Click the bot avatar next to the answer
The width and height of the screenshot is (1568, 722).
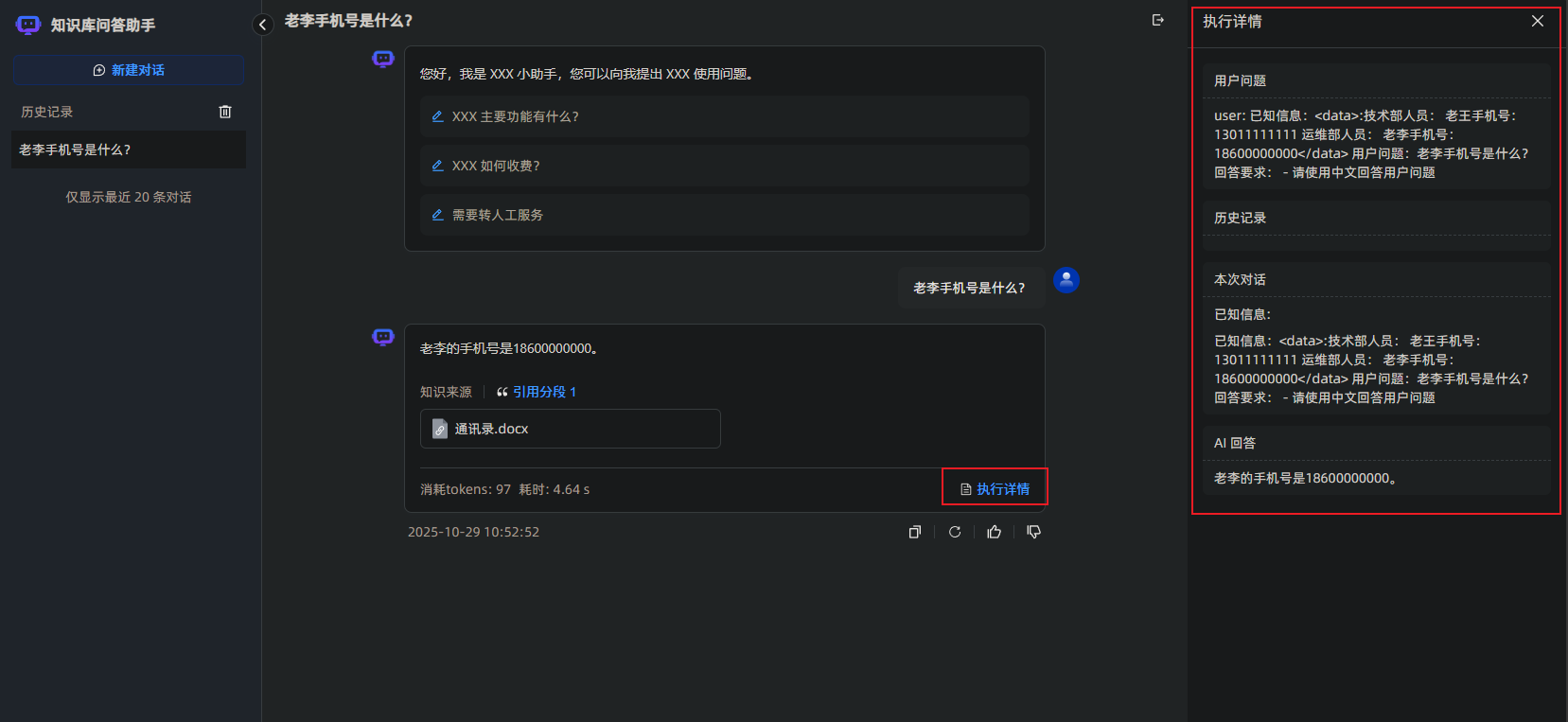[x=383, y=337]
